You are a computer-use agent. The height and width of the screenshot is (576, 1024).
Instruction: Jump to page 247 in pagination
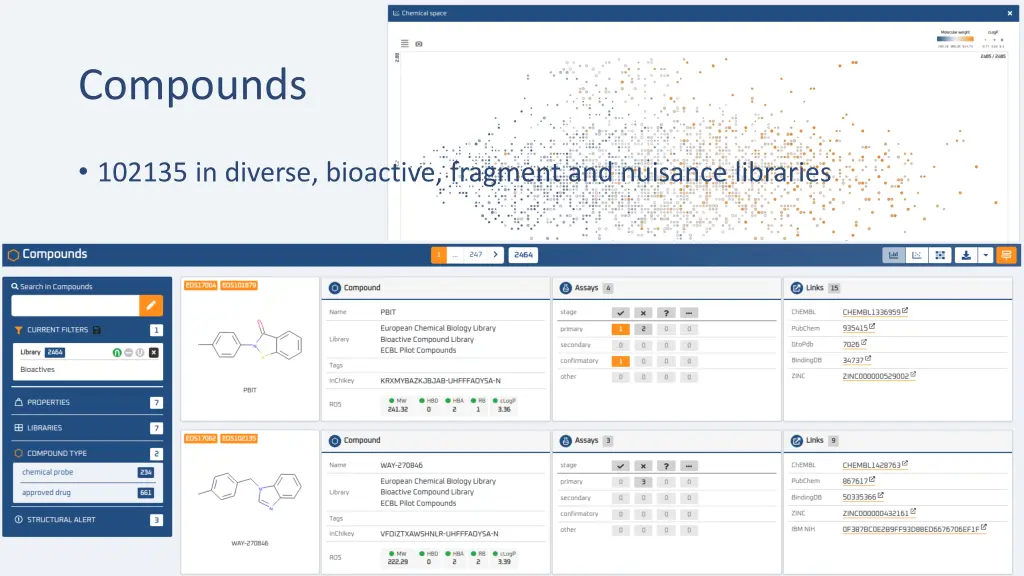(476, 255)
